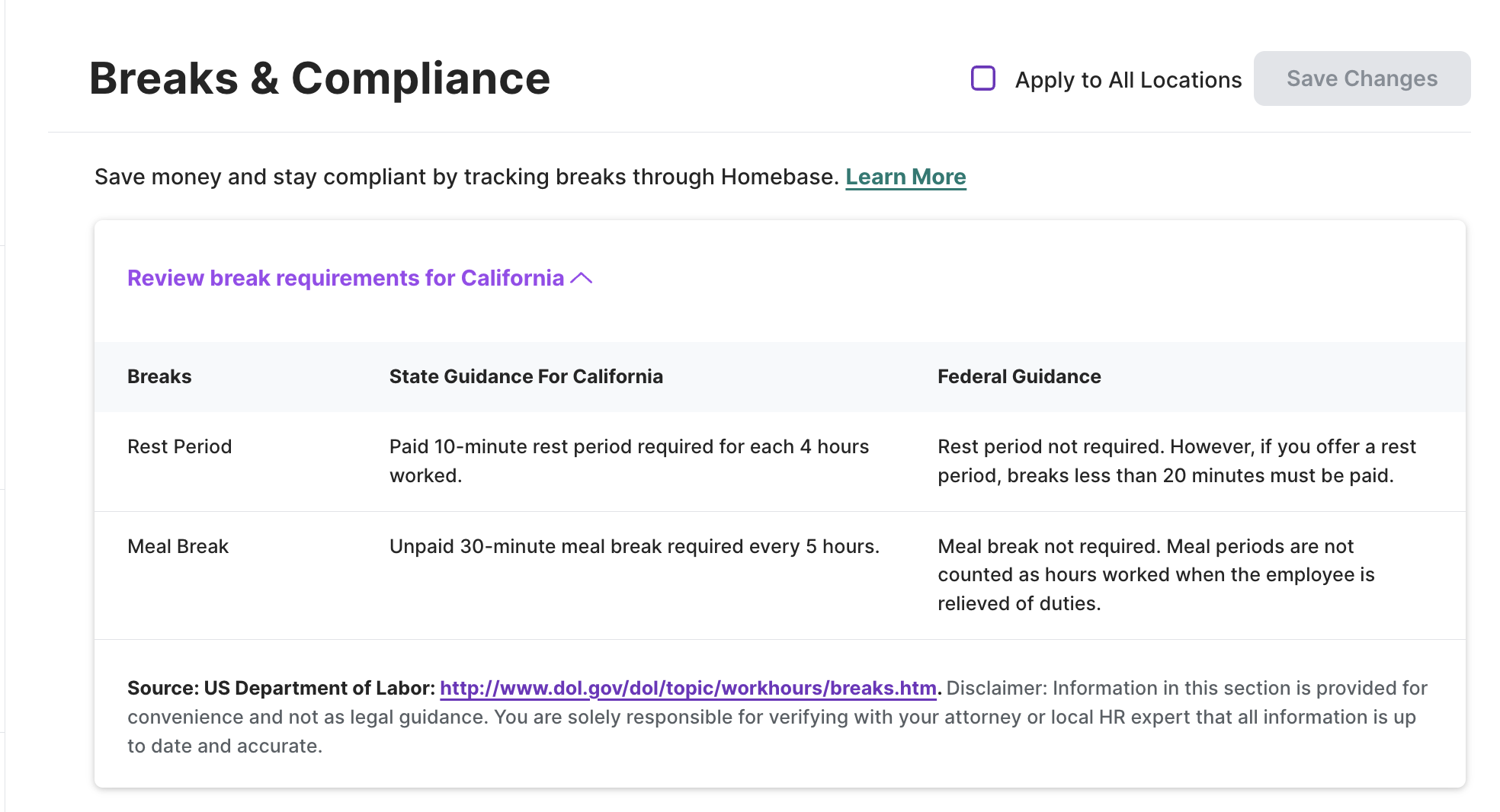The image size is (1500, 812).
Task: Select the paid 10-minute rest period guidance text
Action: click(x=629, y=461)
